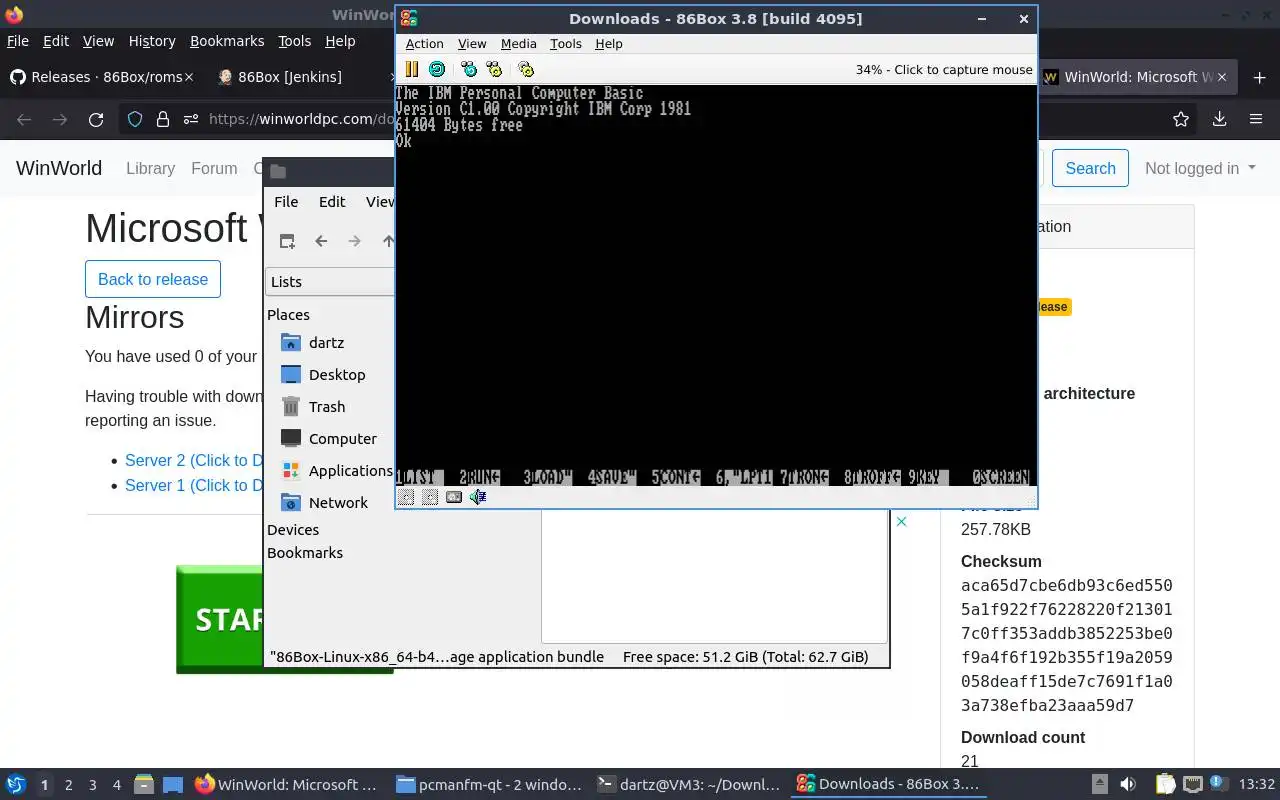The height and width of the screenshot is (800, 1280).
Task: Open Forum link on WinWorld navbar
Action: [214, 168]
